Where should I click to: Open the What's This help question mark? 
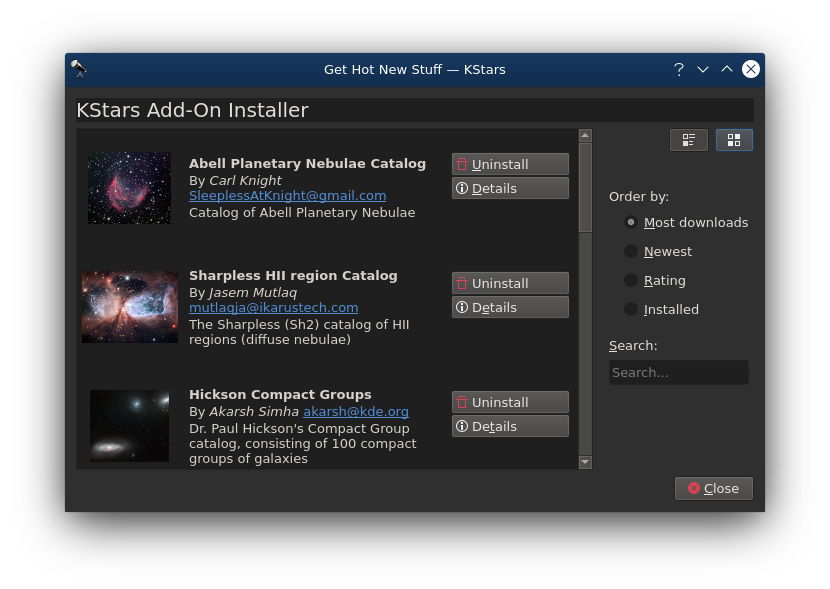tap(679, 69)
